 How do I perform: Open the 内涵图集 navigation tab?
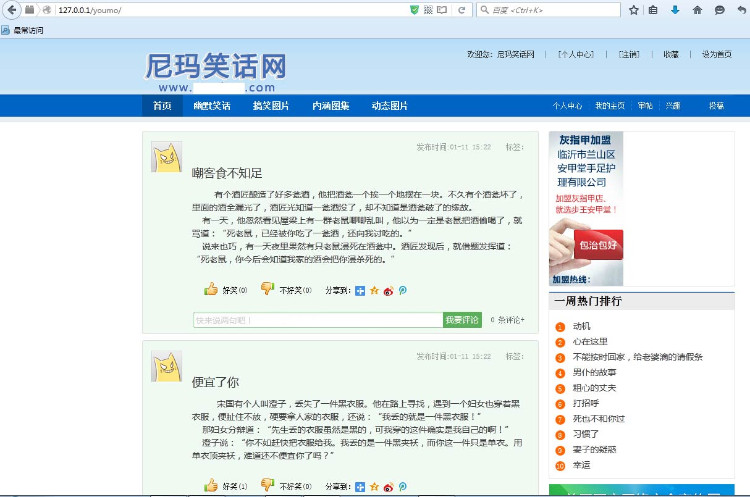331,106
